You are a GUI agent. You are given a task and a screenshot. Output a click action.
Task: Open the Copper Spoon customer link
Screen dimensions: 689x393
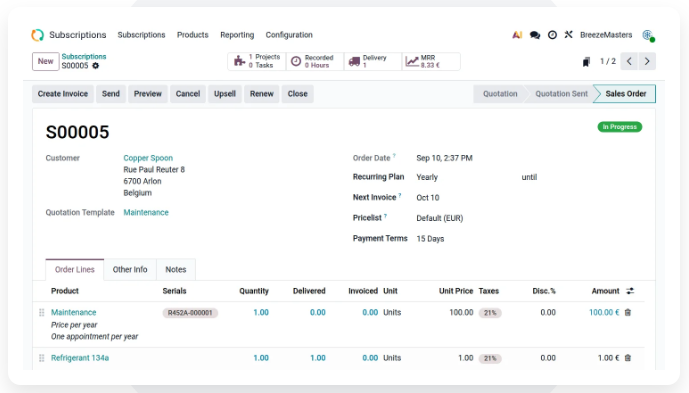click(x=148, y=158)
